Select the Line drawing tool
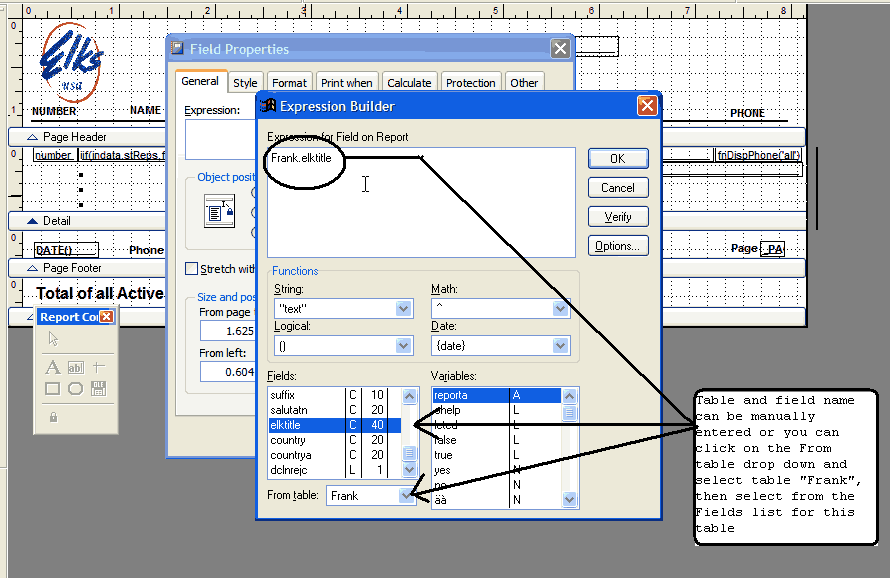Viewport: 890px width, 578px height. pos(98,367)
